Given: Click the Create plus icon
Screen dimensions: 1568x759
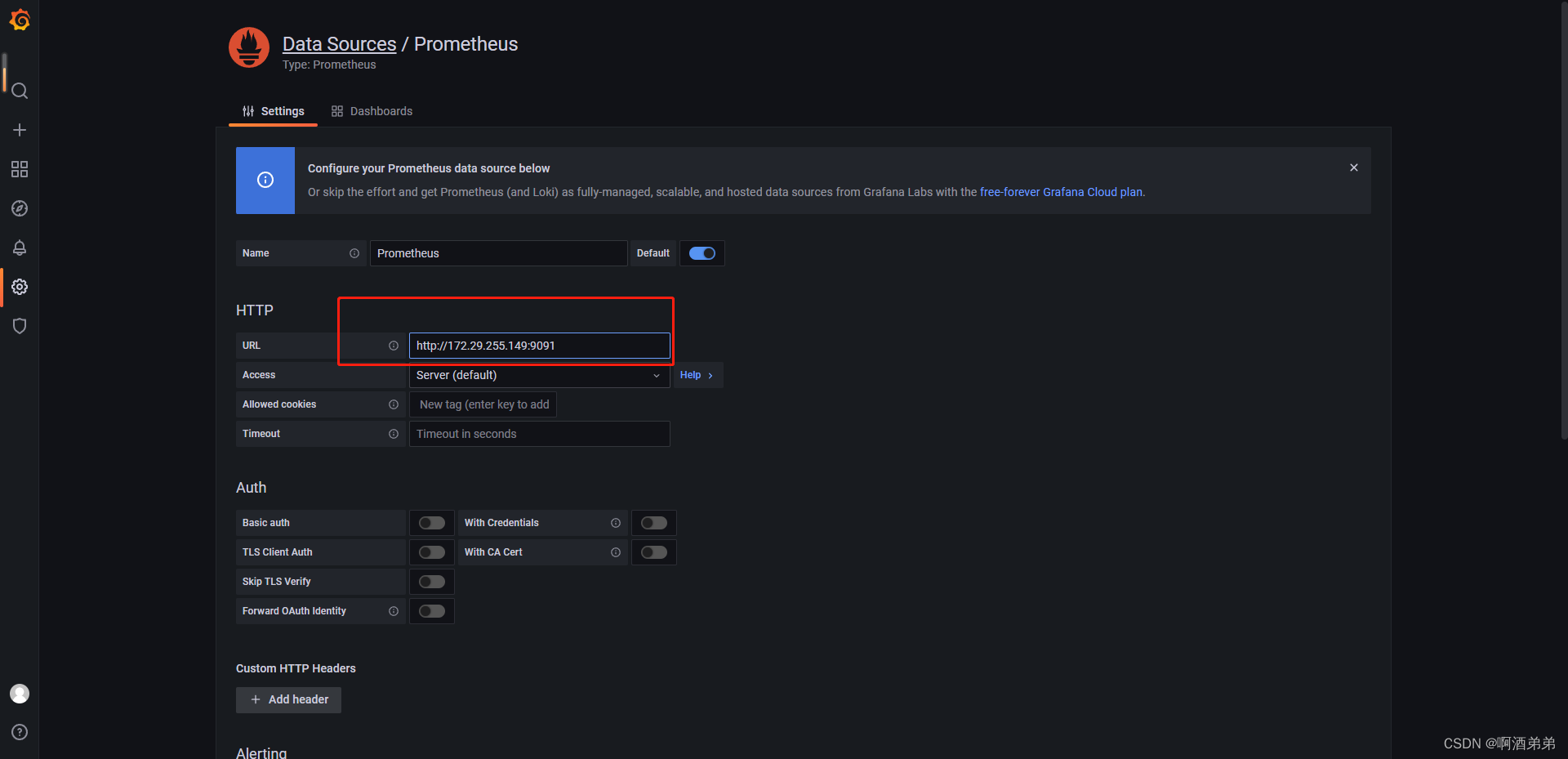Looking at the screenshot, I should pyautogui.click(x=20, y=129).
